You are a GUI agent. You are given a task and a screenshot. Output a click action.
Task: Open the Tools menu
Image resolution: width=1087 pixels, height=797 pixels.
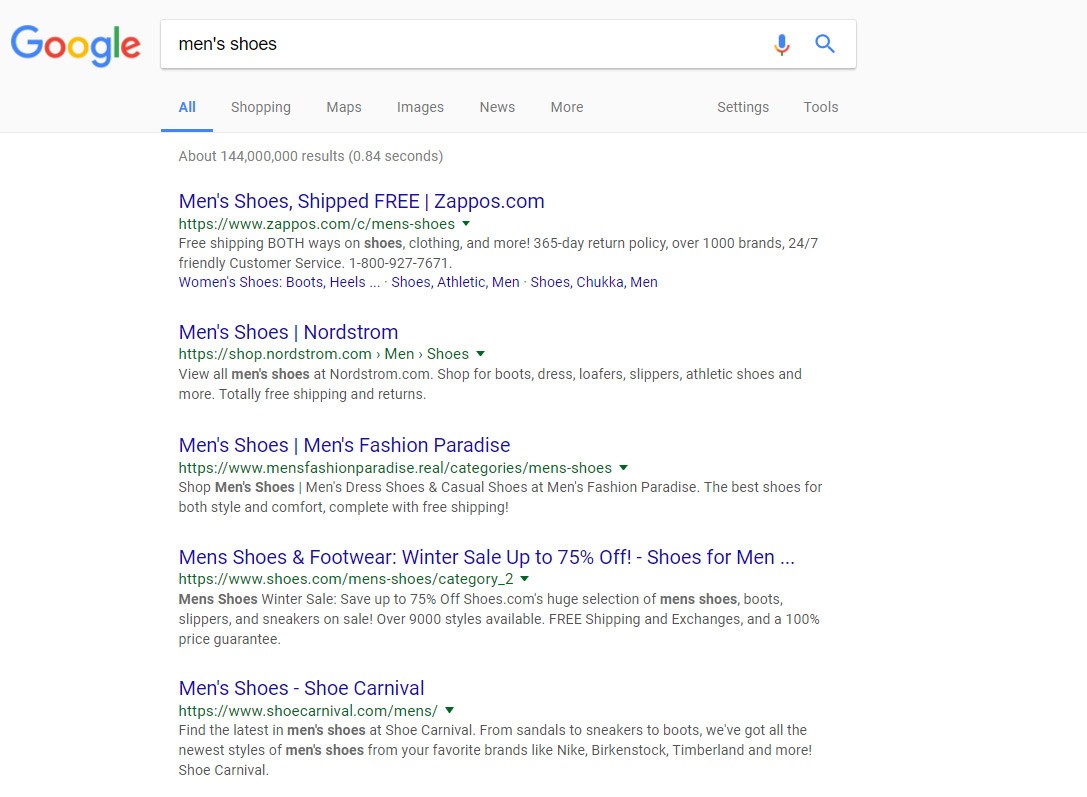click(x=820, y=107)
